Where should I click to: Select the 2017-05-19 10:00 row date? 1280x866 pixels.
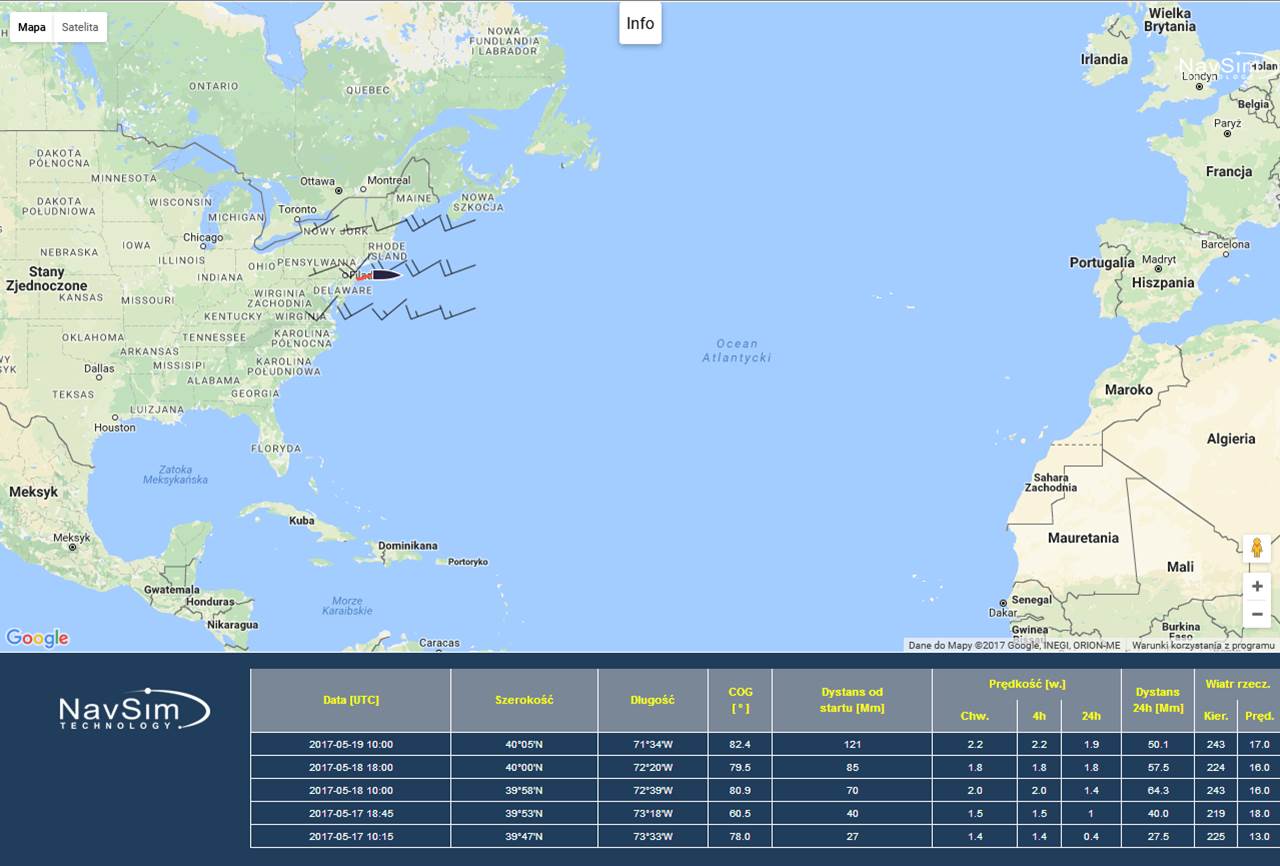pos(351,744)
